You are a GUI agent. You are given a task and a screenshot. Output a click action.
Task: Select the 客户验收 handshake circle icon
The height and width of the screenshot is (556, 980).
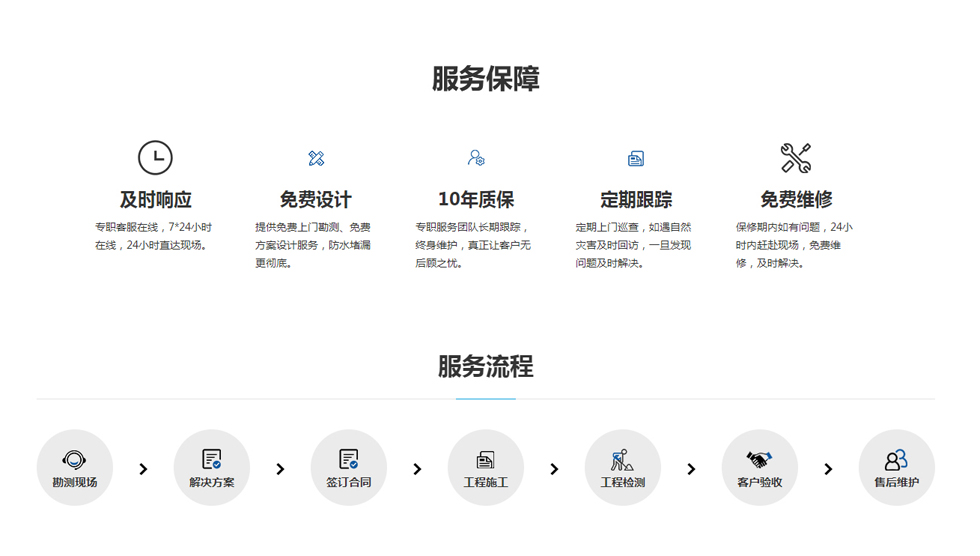click(759, 467)
